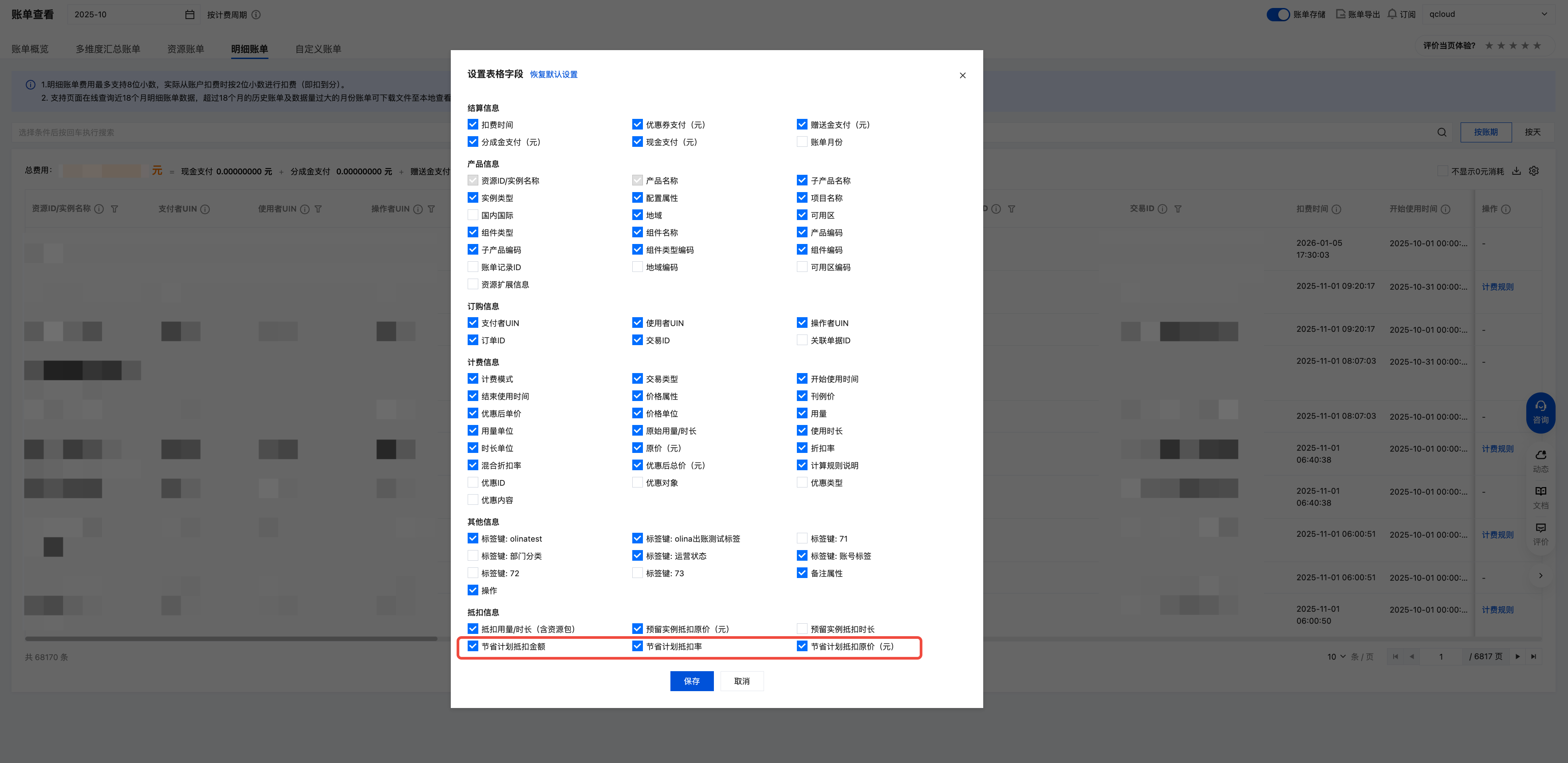Open the 10 条/页 page size dropdown

click(x=1336, y=657)
